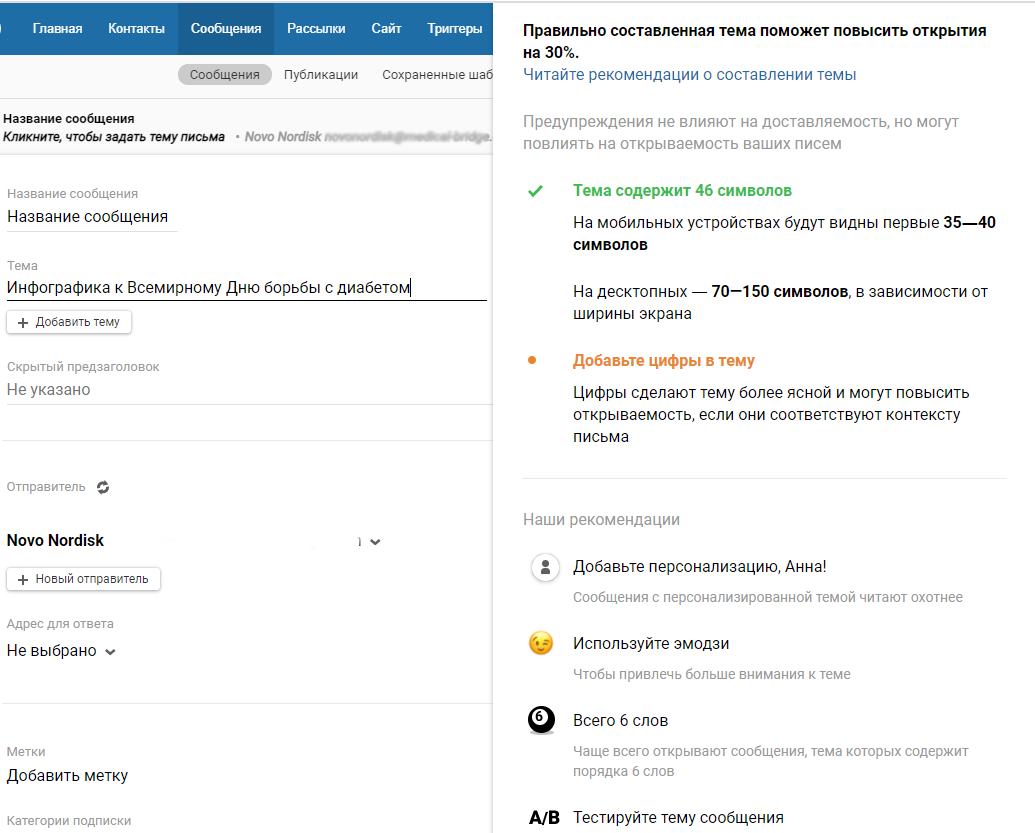Click the hidden preheader field

(x=245, y=390)
